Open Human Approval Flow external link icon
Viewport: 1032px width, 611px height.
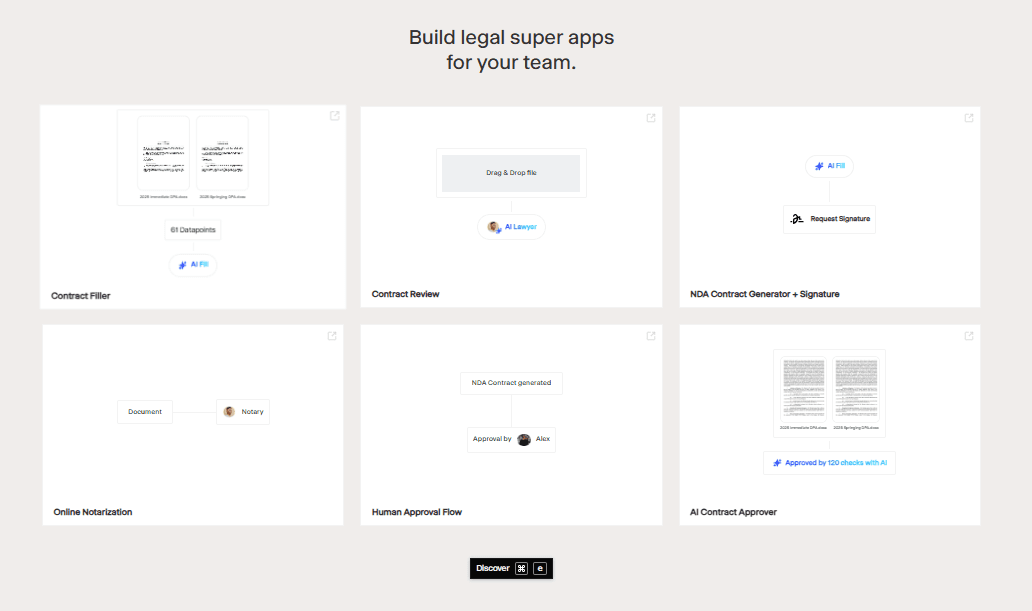coord(651,336)
